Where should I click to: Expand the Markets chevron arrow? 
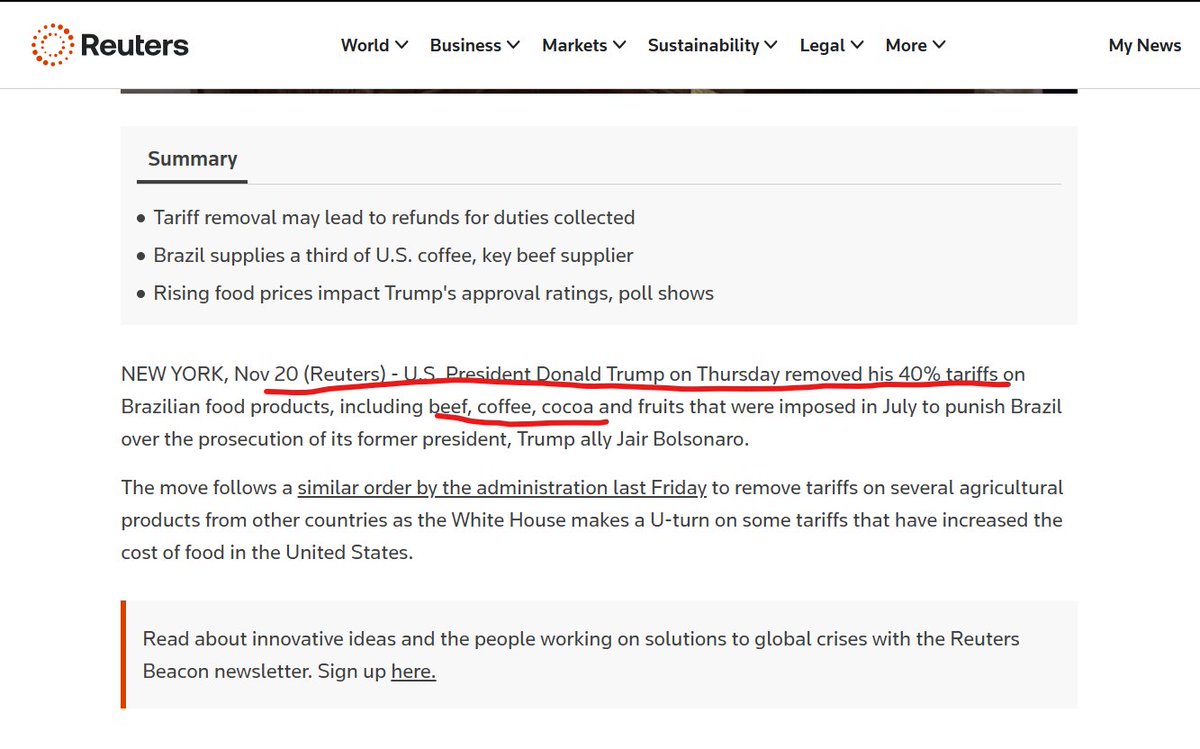coord(620,45)
